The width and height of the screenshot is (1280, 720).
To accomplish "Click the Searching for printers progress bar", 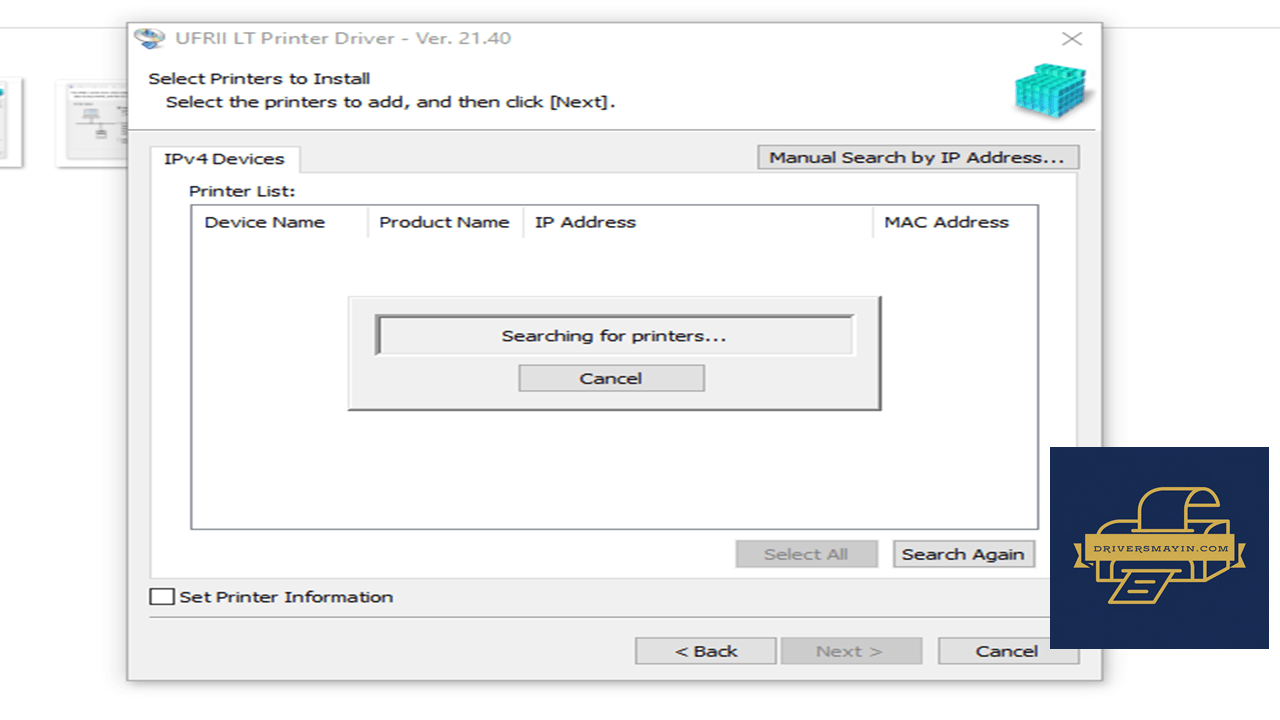I will [x=614, y=336].
